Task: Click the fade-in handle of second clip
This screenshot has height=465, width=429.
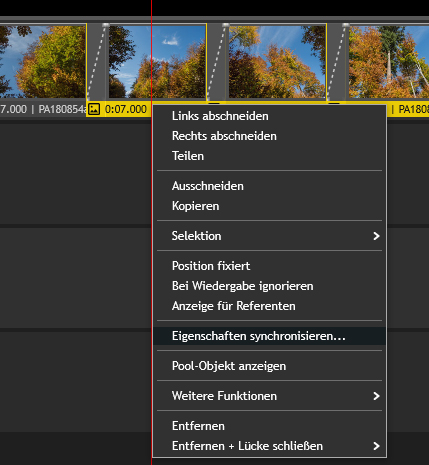Action: [106, 25]
